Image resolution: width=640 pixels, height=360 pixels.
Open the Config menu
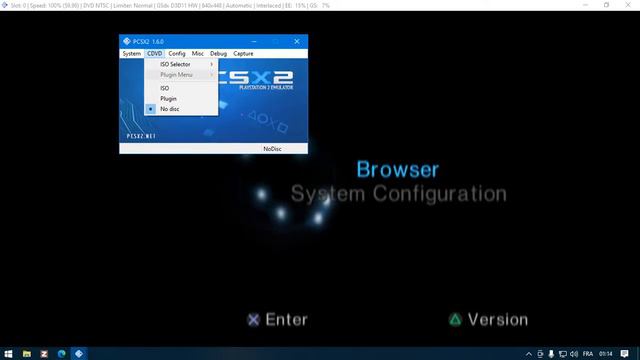point(176,53)
